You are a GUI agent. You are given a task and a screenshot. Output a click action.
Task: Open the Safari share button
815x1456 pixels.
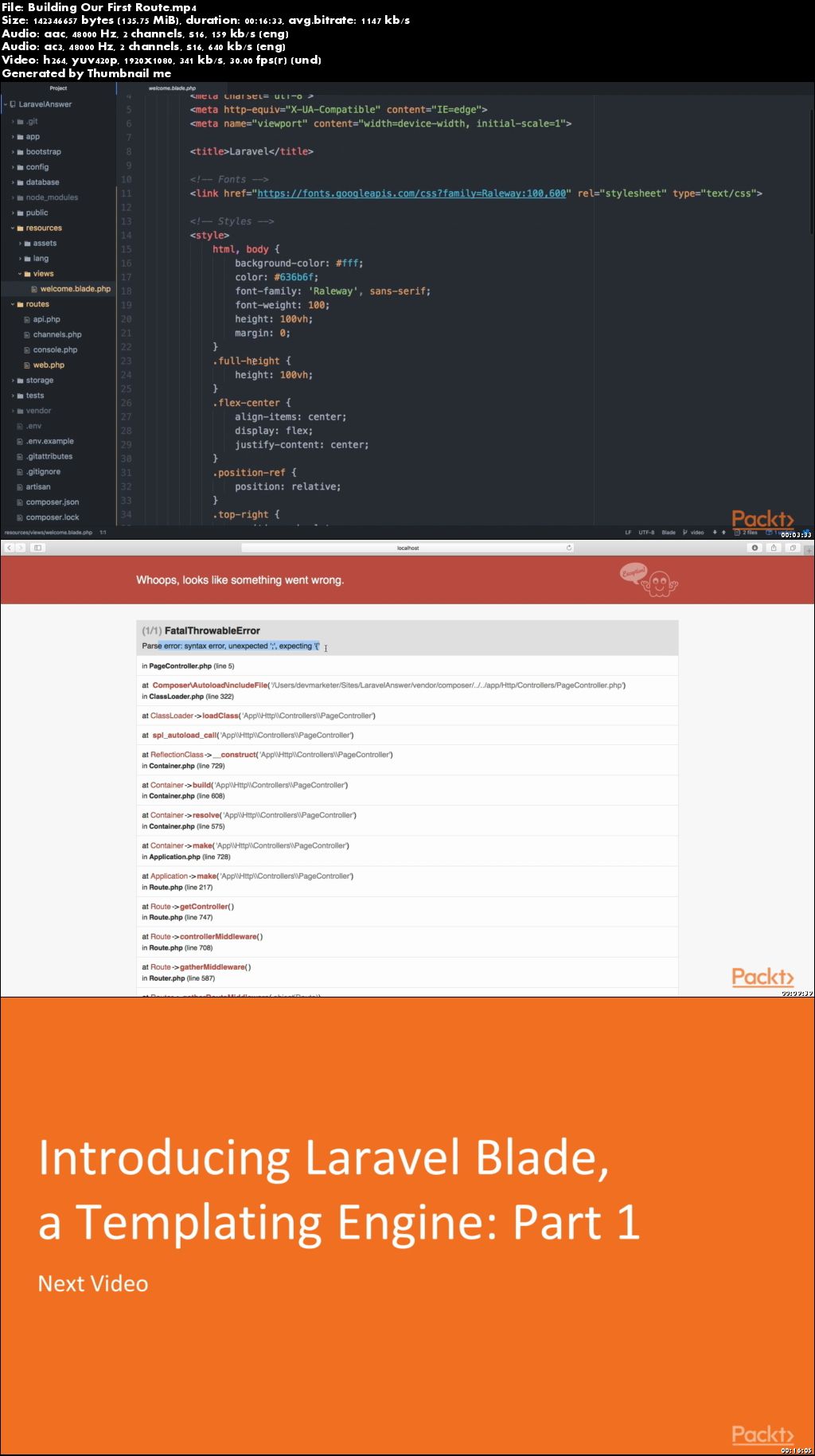[x=773, y=548]
